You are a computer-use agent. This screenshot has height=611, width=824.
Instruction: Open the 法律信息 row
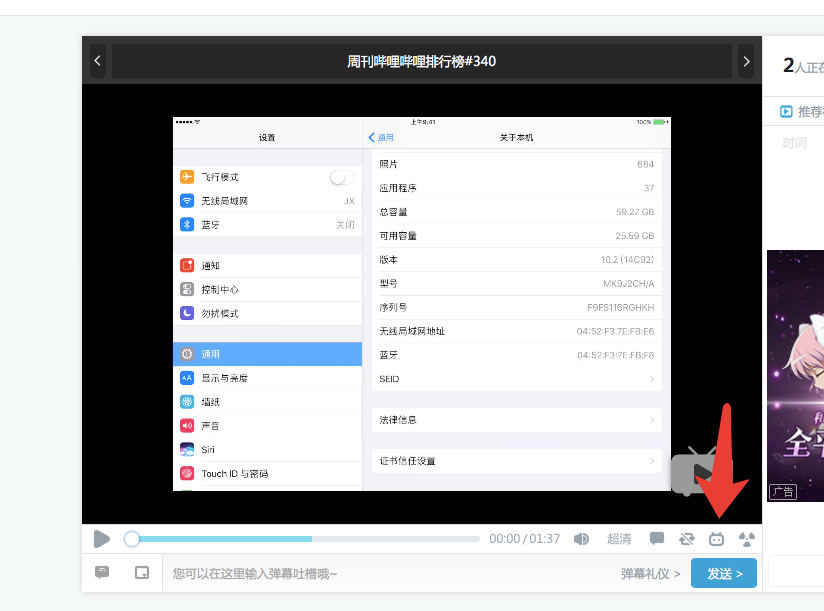[x=517, y=420]
